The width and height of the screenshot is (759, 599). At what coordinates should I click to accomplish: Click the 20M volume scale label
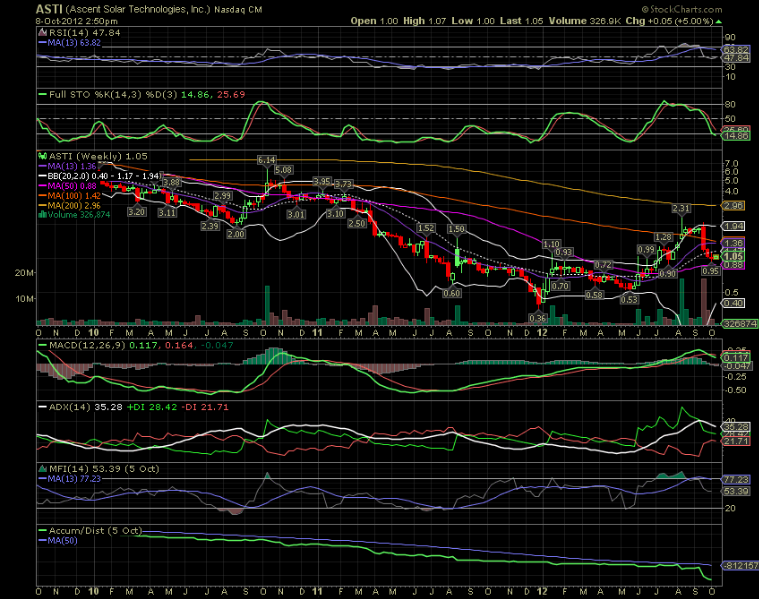24,273
